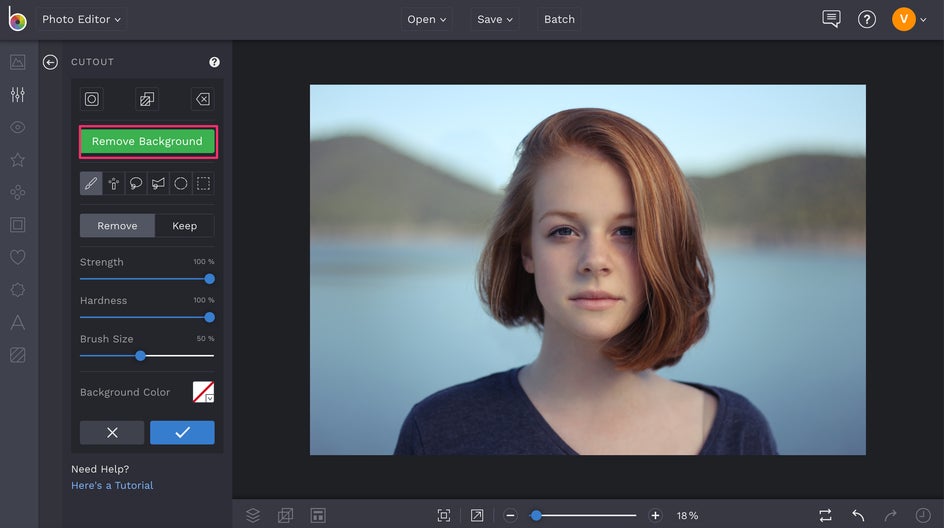
Task: Select the lasso cutout tool
Action: (136, 184)
